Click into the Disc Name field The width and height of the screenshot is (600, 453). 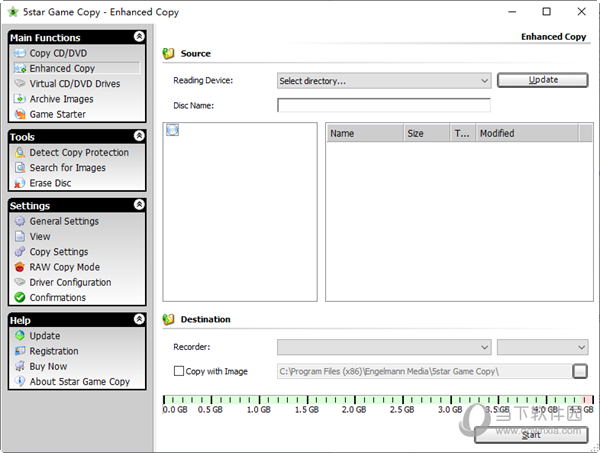[384, 105]
